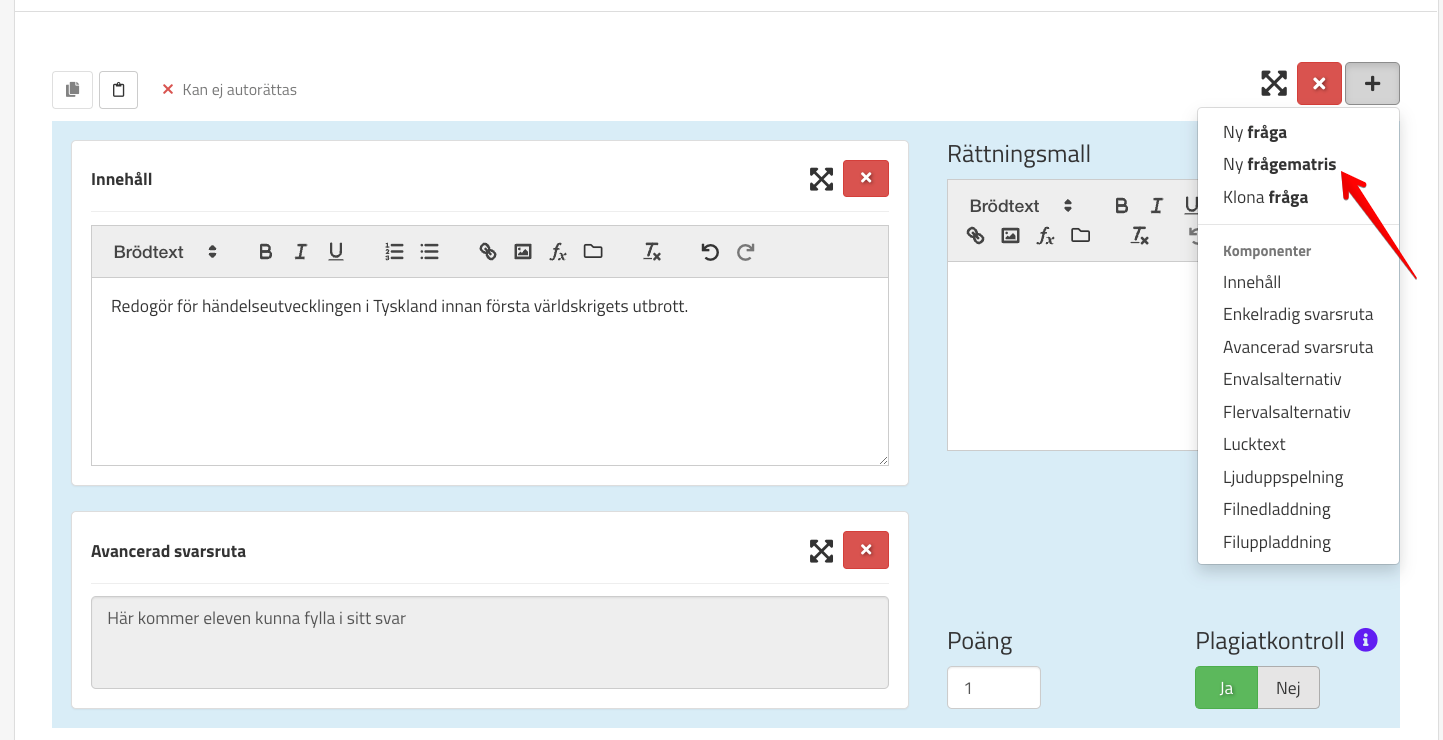Expand the Avancerad svarsruta component fullscreen
Viewport: 1443px width, 740px height.
(821, 550)
